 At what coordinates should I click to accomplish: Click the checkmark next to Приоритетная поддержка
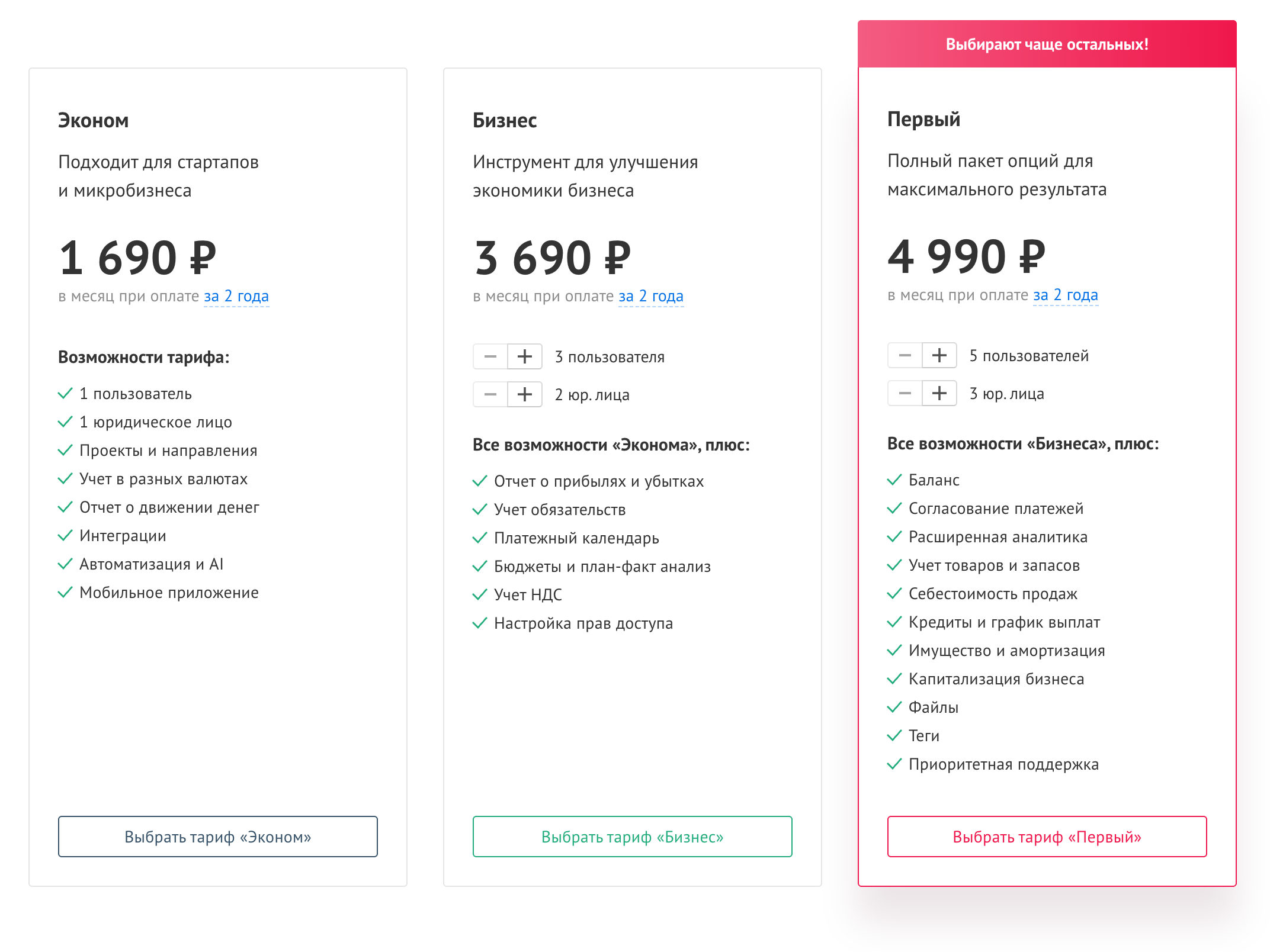(x=894, y=764)
